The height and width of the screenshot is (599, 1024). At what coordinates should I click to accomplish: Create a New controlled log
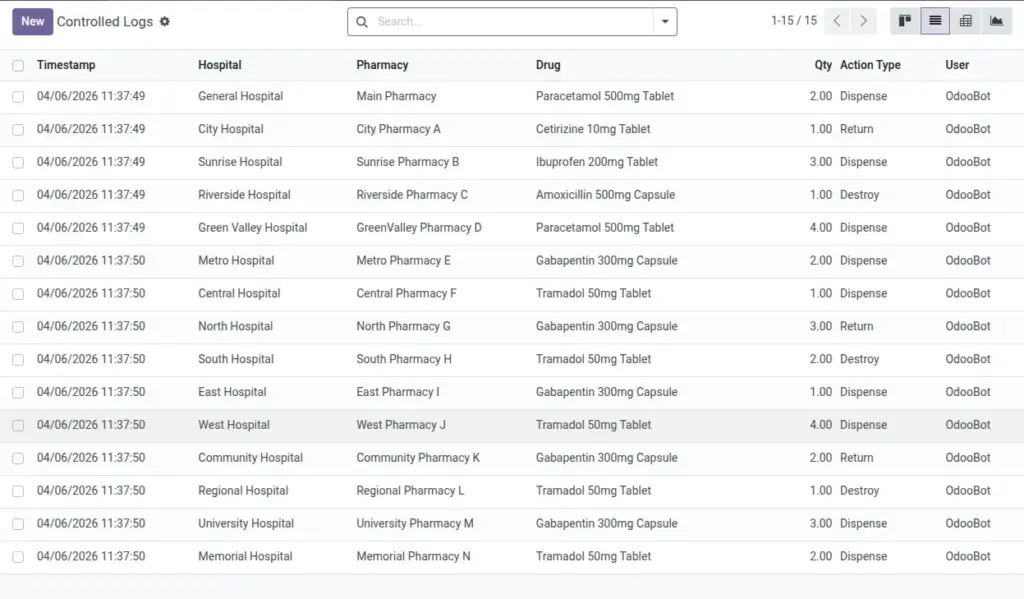point(32,22)
